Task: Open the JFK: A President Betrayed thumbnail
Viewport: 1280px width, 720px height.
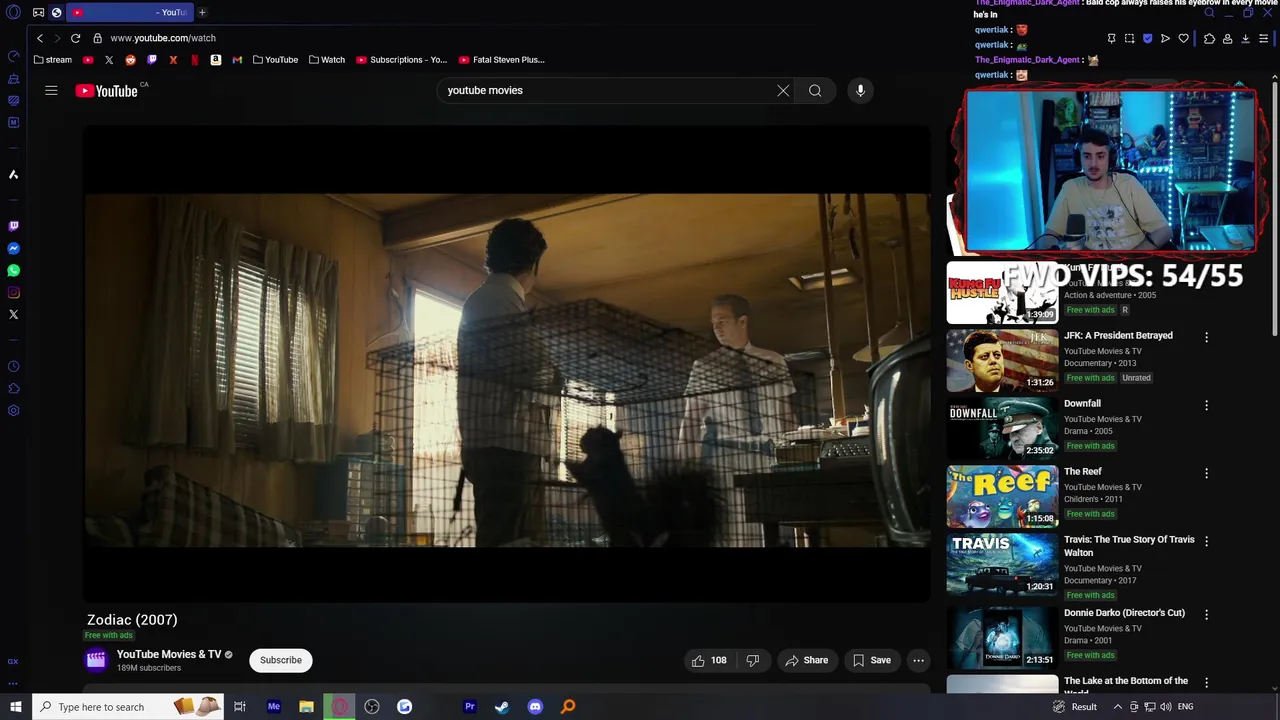Action: [x=1002, y=361]
